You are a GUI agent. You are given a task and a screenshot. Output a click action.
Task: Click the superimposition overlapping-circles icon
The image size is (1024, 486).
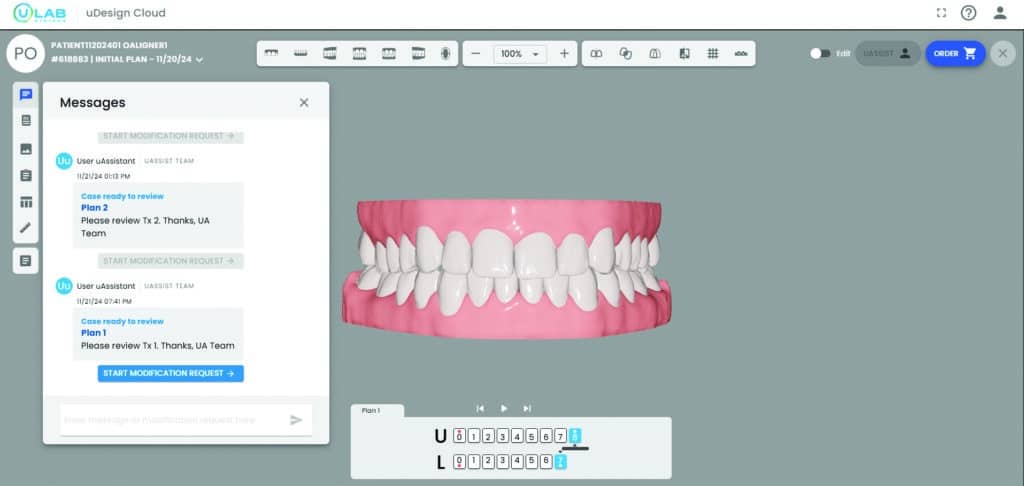[x=626, y=54]
